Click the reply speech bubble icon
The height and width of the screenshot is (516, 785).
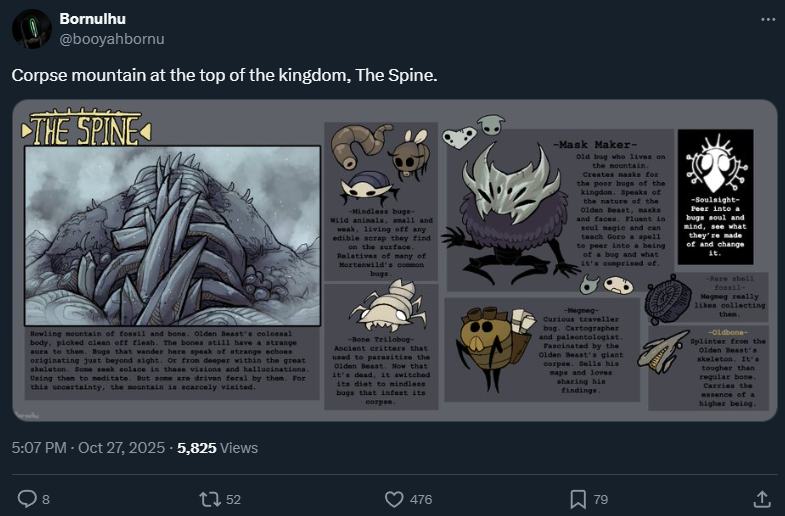pos(27,497)
